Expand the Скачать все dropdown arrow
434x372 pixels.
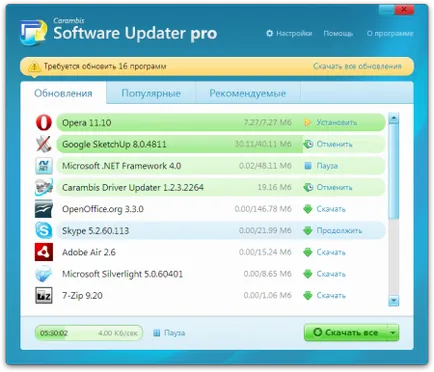click(x=393, y=332)
